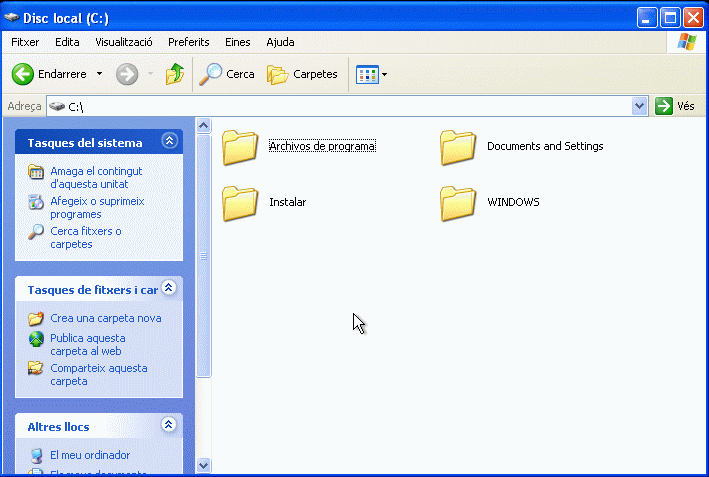Collapse the Tasques de fitxers panel

[169, 289]
